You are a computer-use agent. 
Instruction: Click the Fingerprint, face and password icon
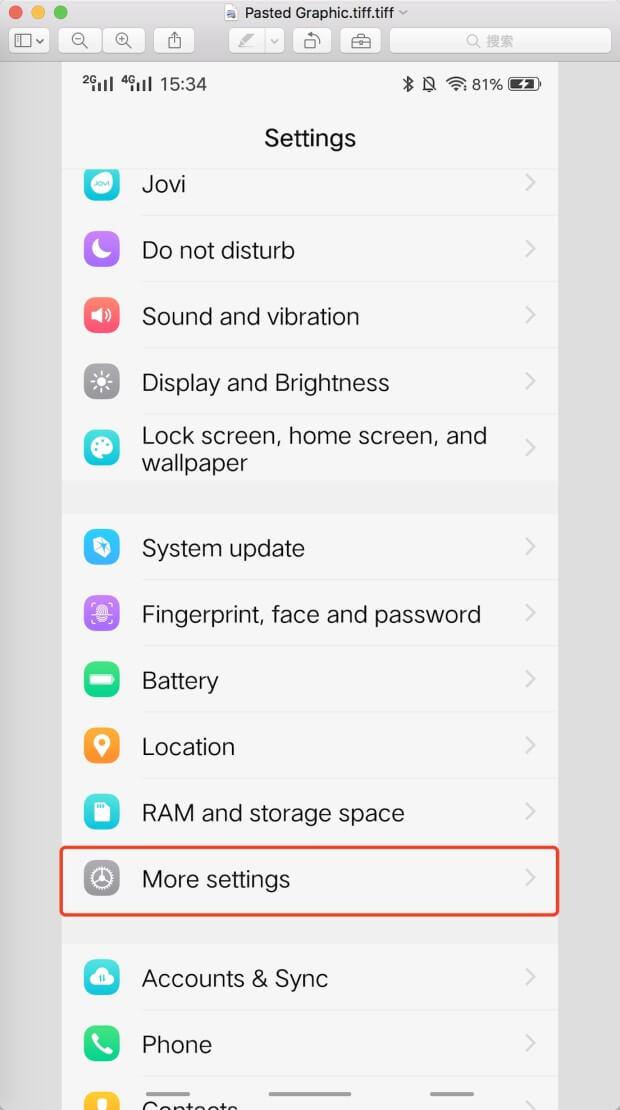[102, 613]
